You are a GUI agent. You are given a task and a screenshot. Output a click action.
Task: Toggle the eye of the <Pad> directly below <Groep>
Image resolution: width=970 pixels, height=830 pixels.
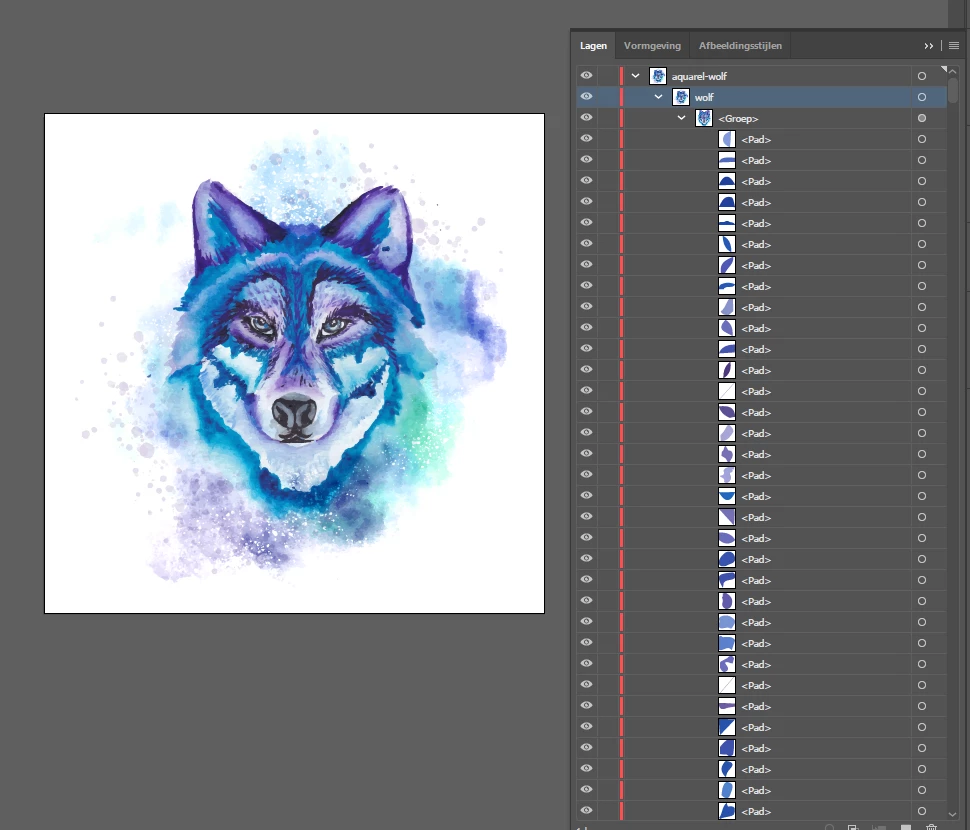(586, 139)
